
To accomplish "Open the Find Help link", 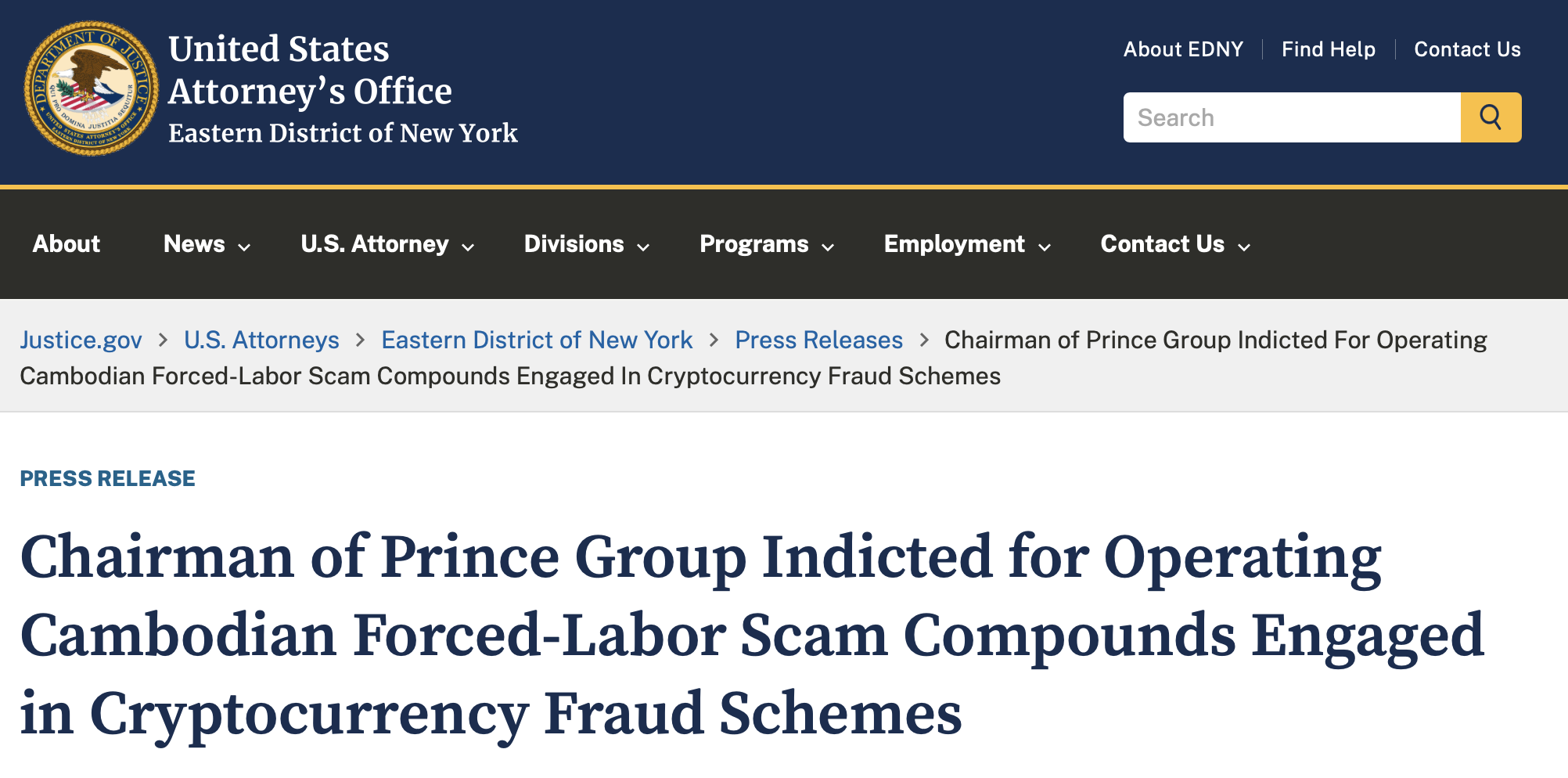I will 1328,49.
